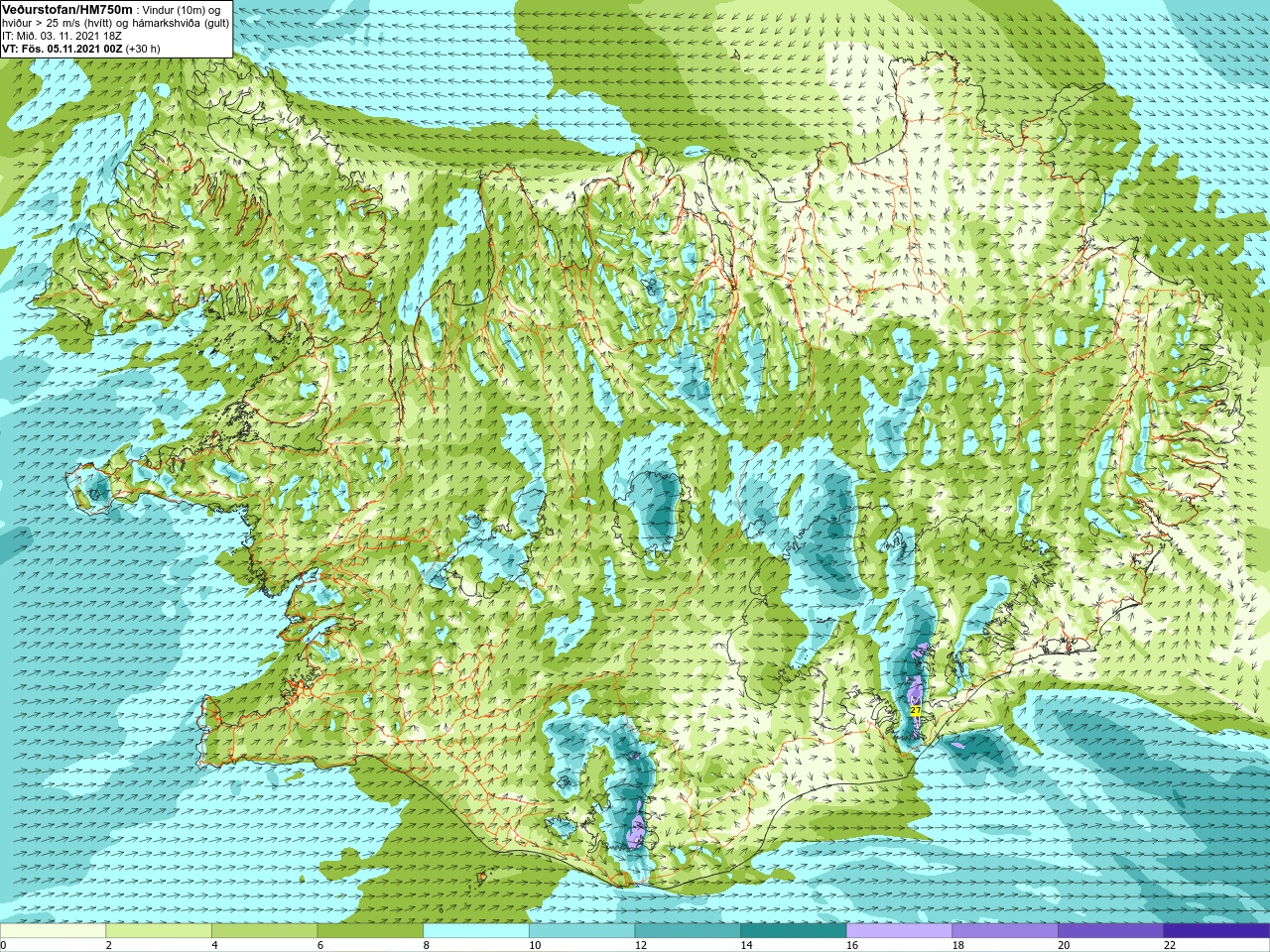Select the 10–12 m/s light teal swatch

(x=581, y=931)
